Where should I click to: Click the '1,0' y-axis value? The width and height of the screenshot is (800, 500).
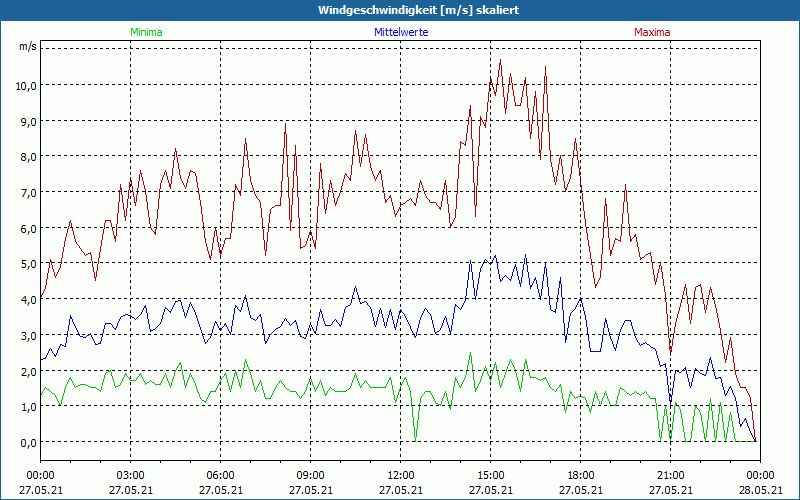coord(29,407)
